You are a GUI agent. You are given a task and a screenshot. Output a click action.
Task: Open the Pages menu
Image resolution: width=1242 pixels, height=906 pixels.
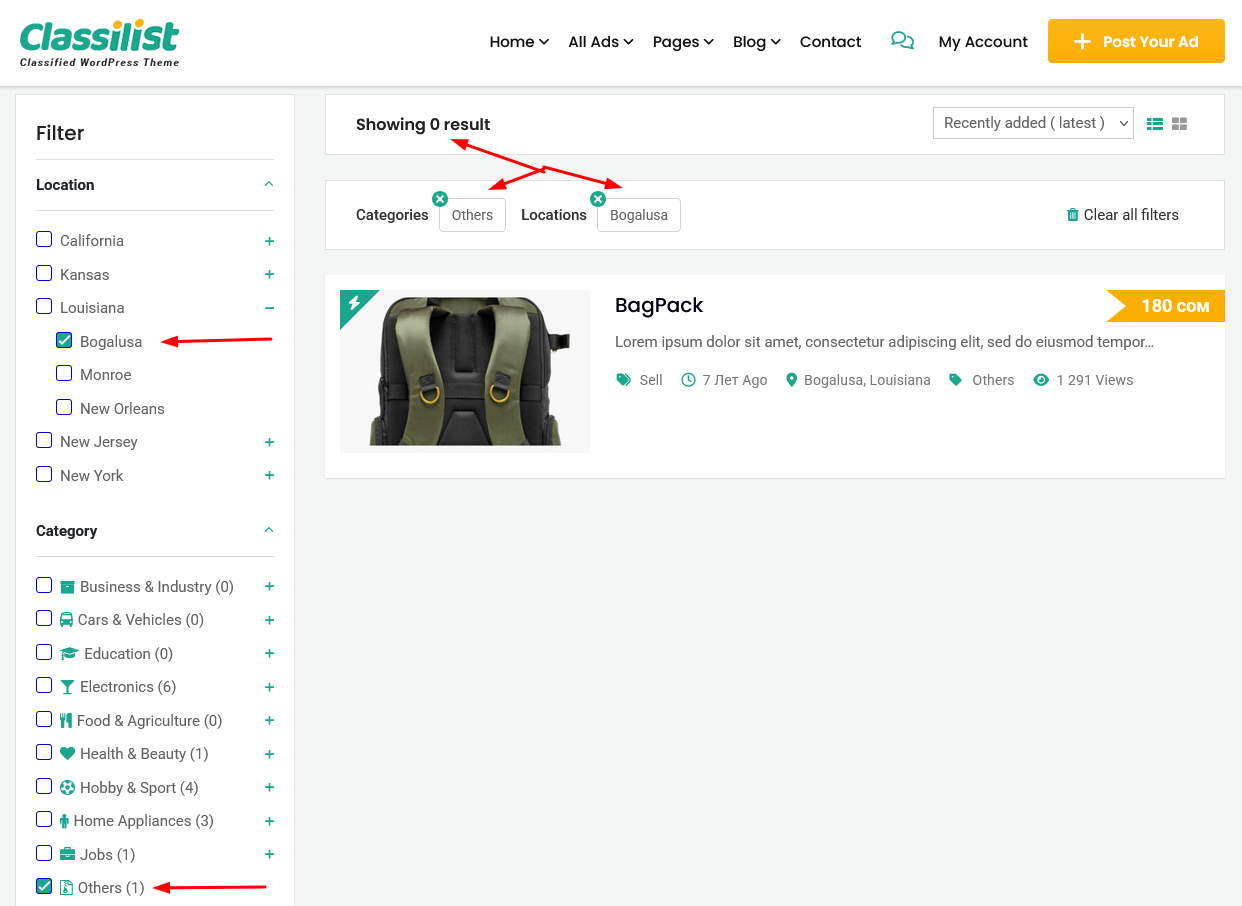[683, 42]
